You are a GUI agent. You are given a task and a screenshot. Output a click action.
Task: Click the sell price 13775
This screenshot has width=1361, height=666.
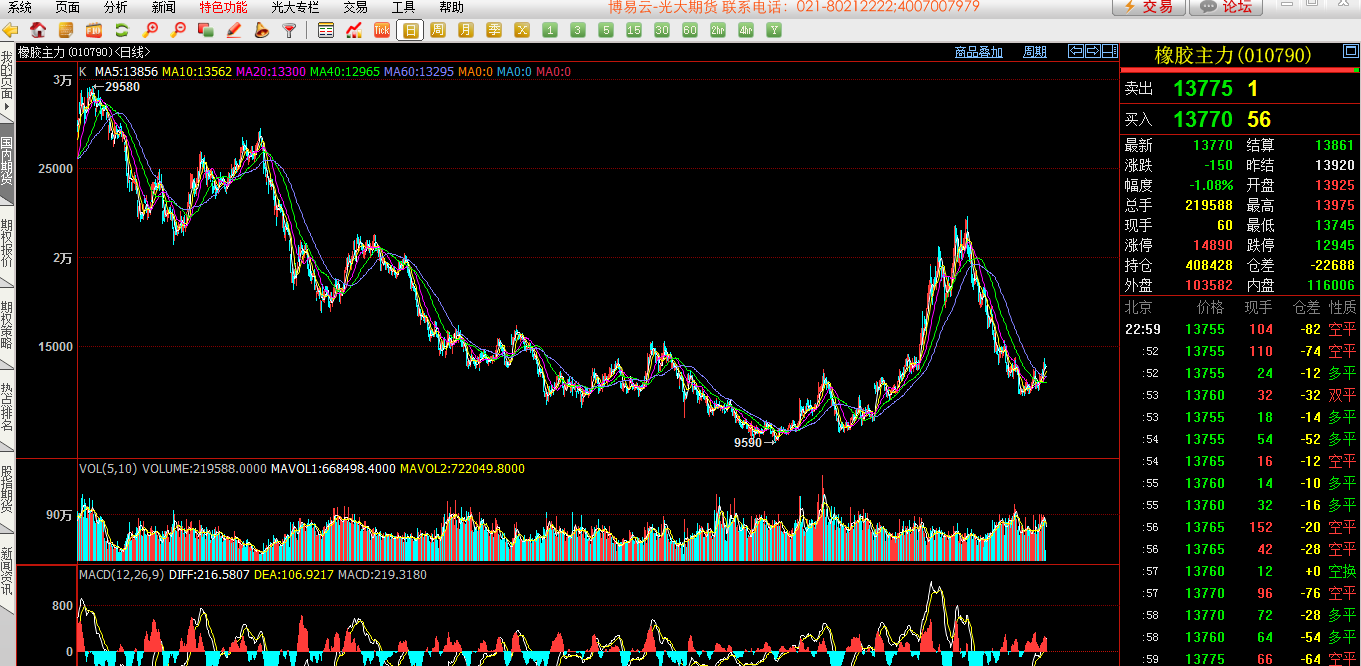(1203, 88)
